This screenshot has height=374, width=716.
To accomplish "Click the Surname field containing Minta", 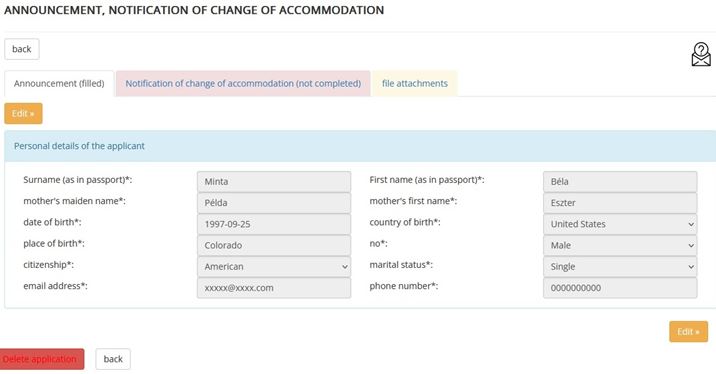I will (x=274, y=182).
